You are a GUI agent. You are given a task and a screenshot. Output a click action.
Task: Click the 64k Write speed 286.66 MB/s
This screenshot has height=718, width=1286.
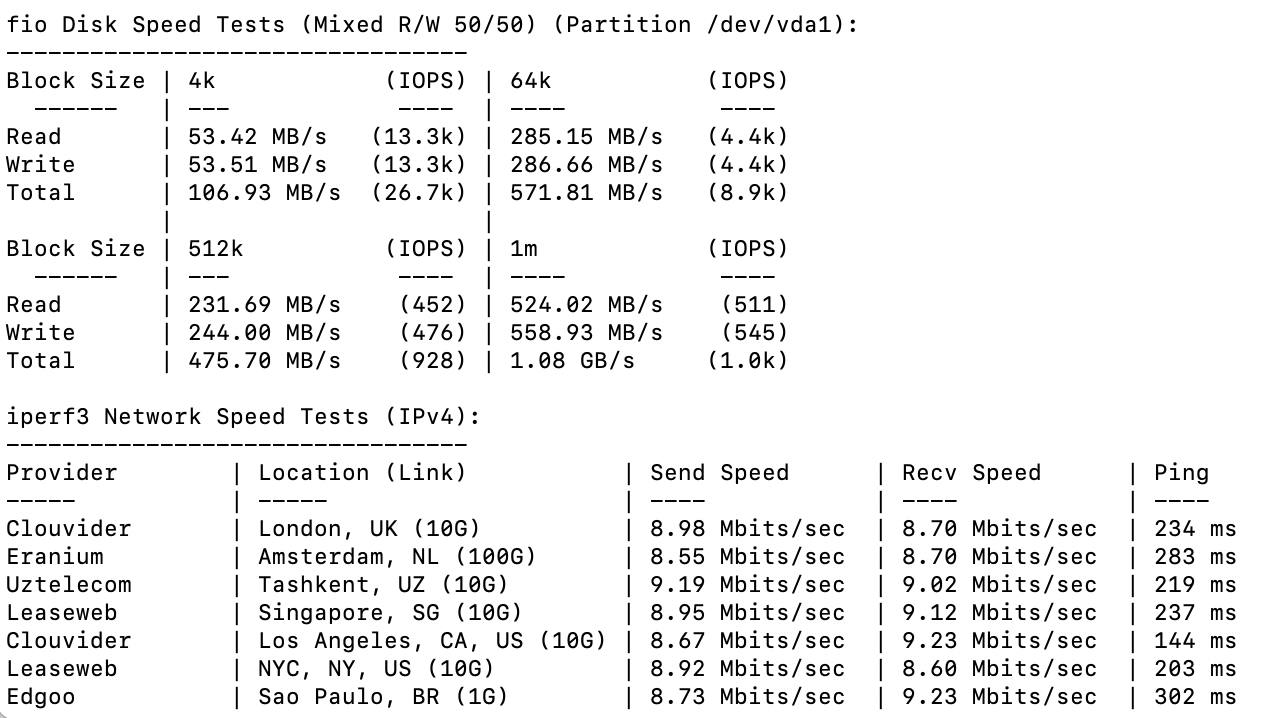tap(586, 165)
